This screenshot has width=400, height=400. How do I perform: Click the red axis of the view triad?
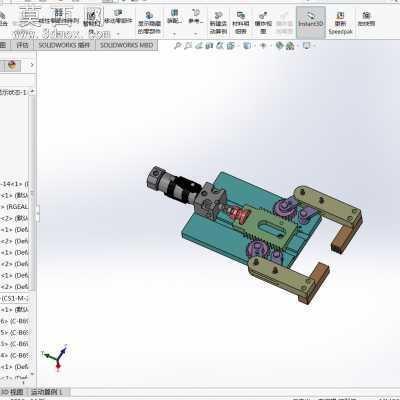(x=58, y=366)
